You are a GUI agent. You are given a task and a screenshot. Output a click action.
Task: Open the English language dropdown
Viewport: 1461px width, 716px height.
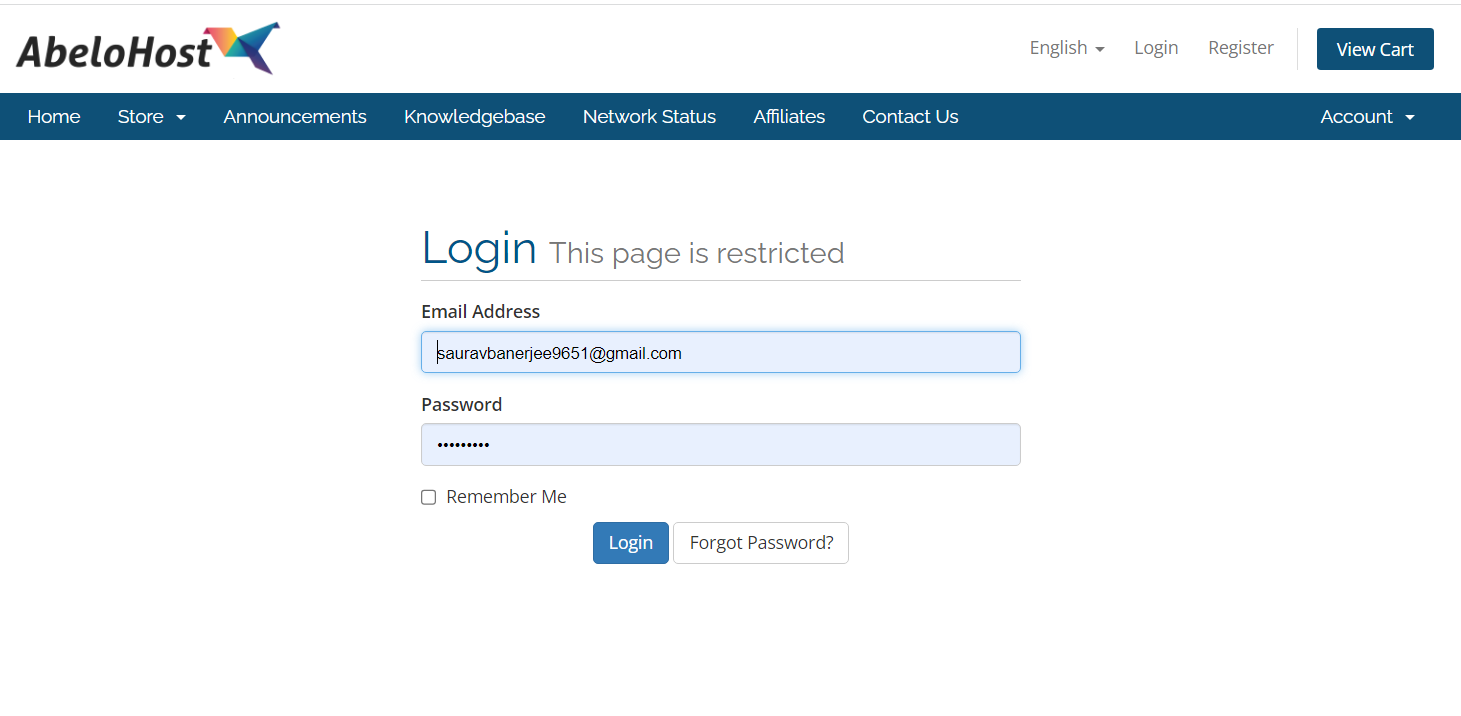pos(1066,48)
